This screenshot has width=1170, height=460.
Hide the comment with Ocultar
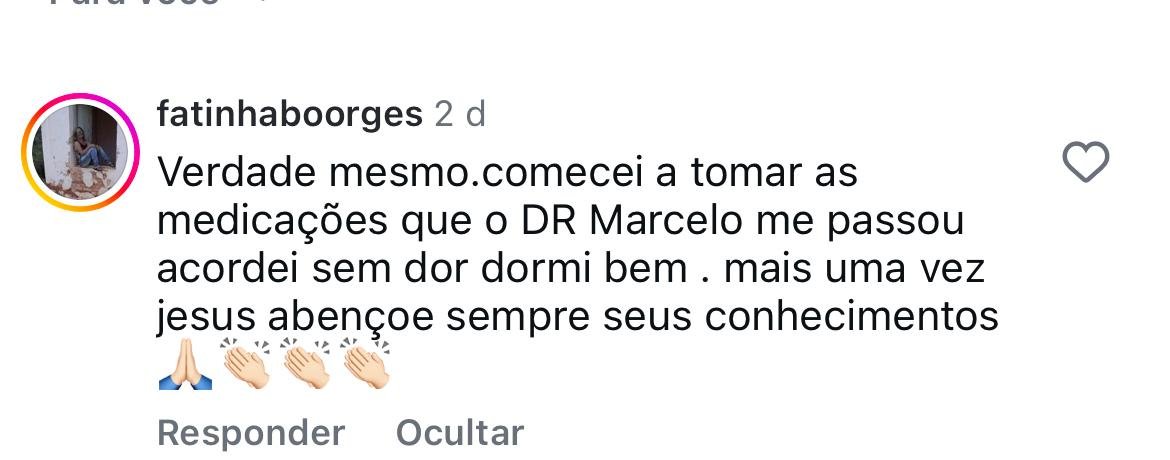pos(460,433)
